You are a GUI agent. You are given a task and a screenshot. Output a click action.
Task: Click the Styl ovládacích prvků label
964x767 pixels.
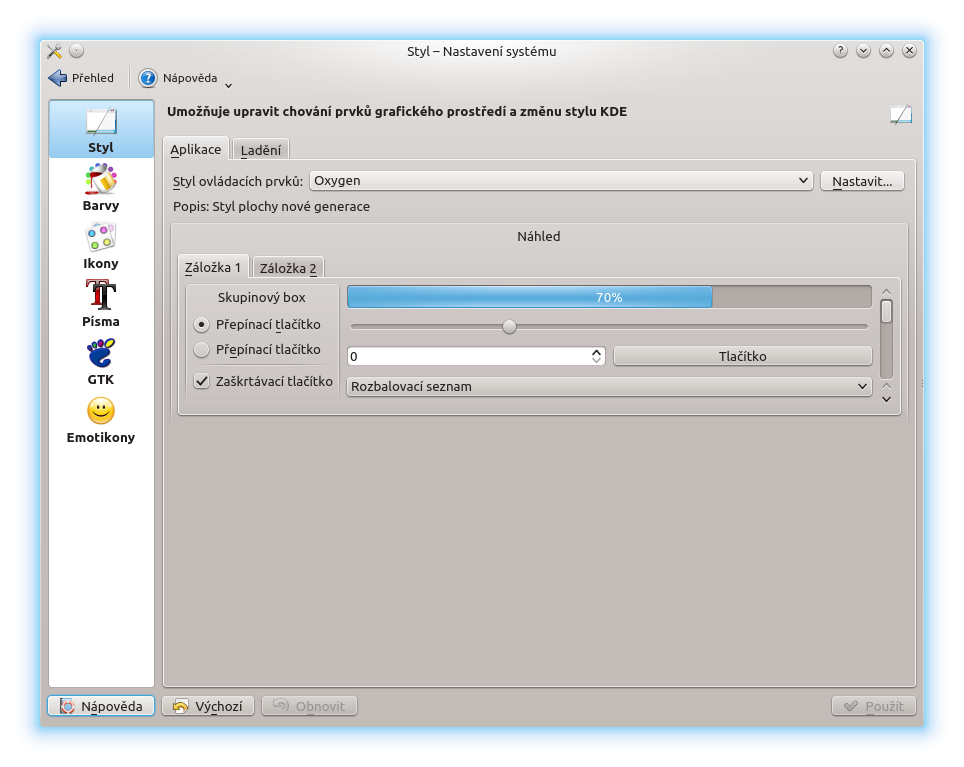click(x=238, y=181)
